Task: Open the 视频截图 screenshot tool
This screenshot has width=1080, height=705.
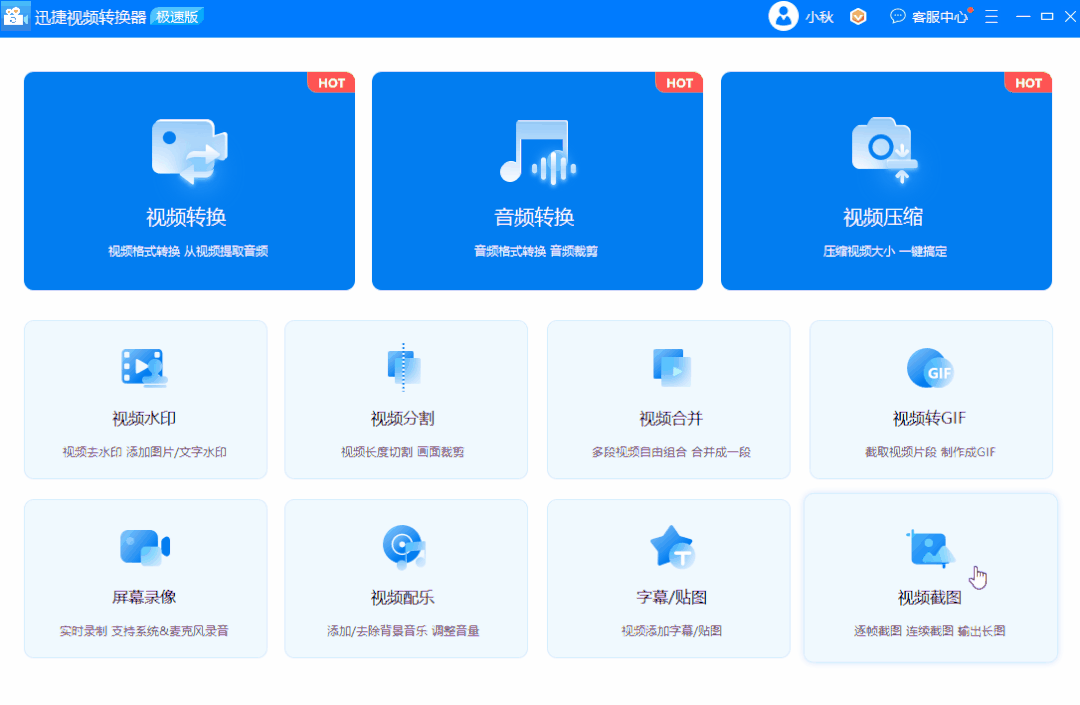Action: [930, 578]
